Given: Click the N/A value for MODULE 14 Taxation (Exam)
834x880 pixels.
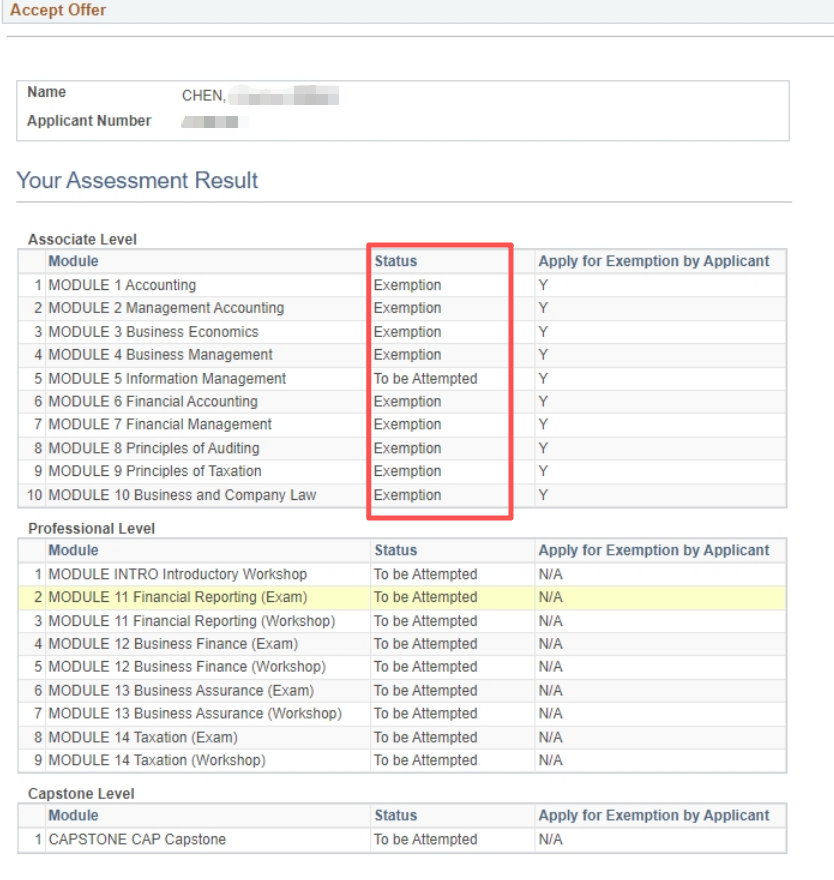Looking at the screenshot, I should [550, 737].
